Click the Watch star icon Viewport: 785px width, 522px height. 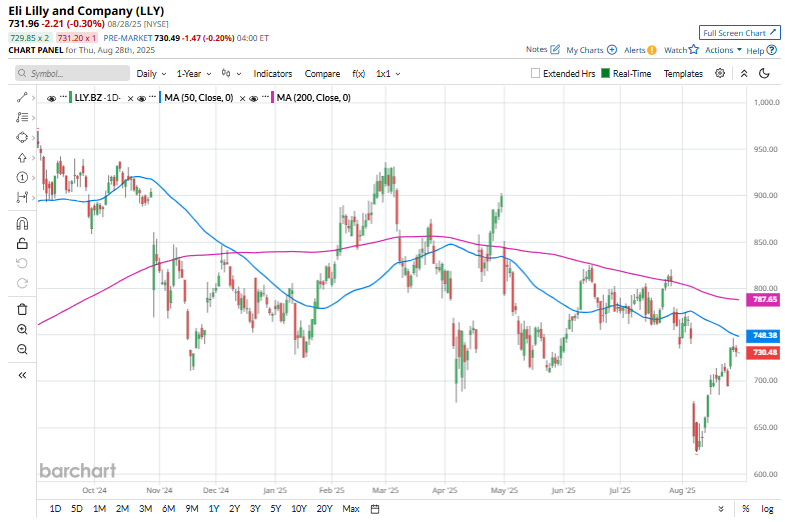(693, 50)
